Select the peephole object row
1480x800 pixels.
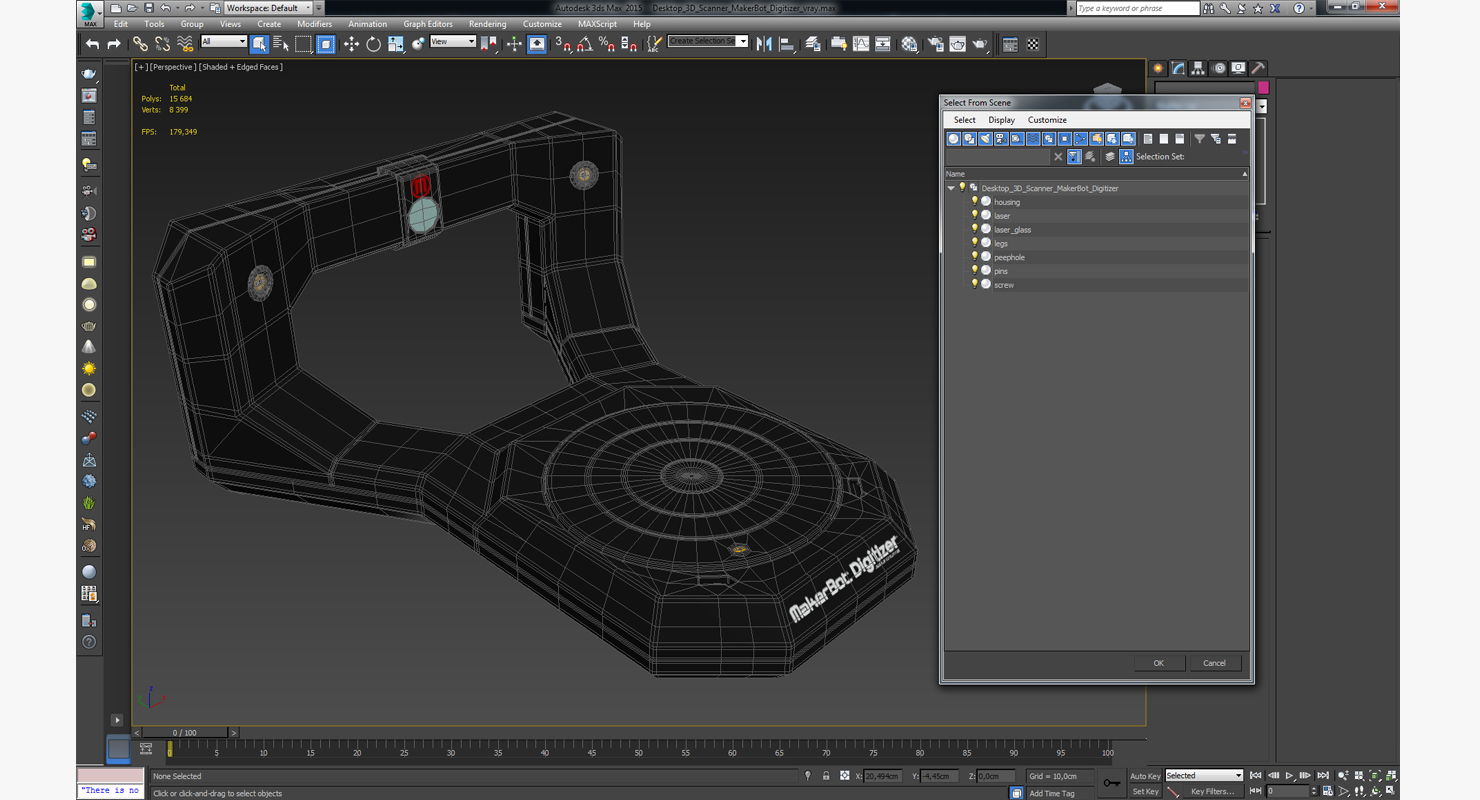[x=1098, y=257]
